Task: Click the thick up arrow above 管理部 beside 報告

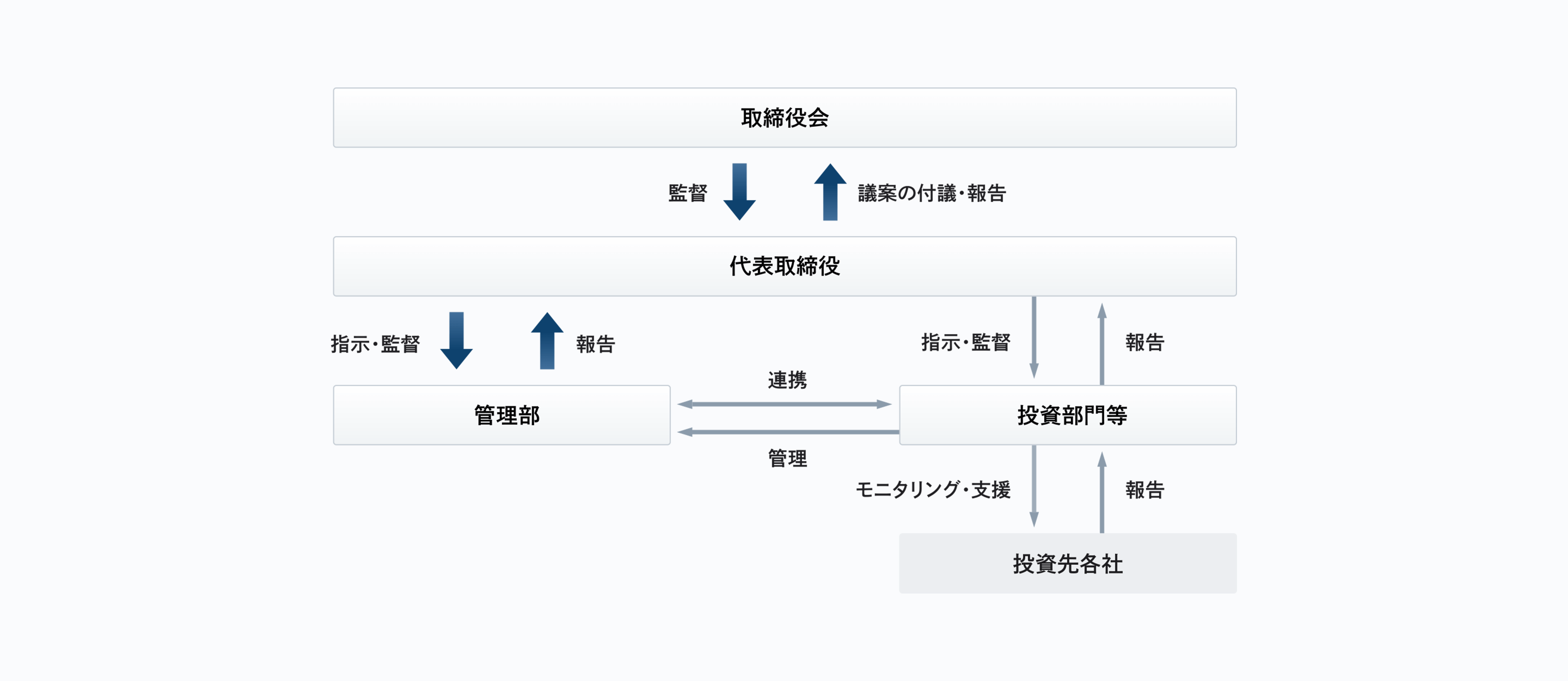Action: 547,340
